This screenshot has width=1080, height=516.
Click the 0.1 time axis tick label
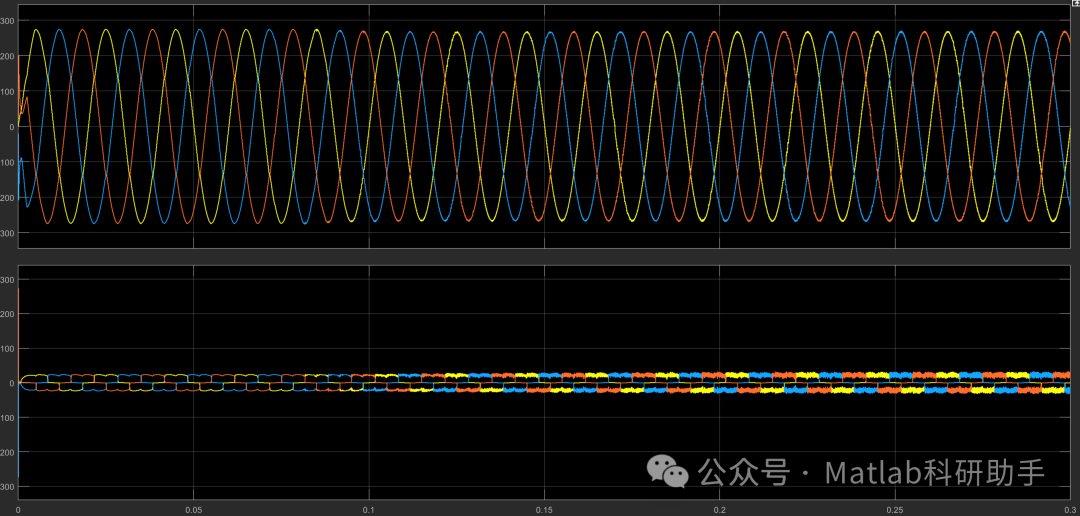coord(369,510)
